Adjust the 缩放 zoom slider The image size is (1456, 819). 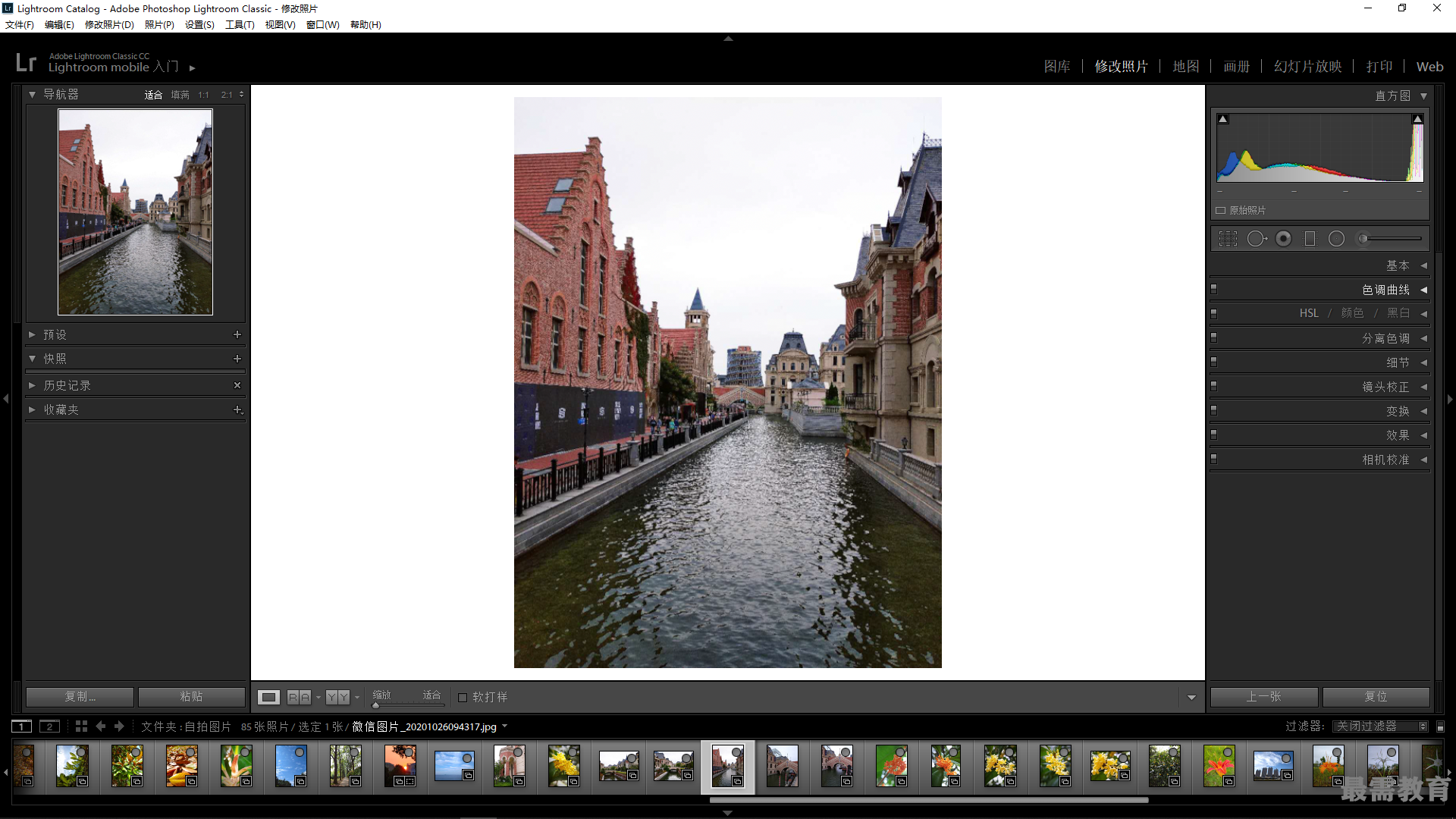tap(408, 705)
